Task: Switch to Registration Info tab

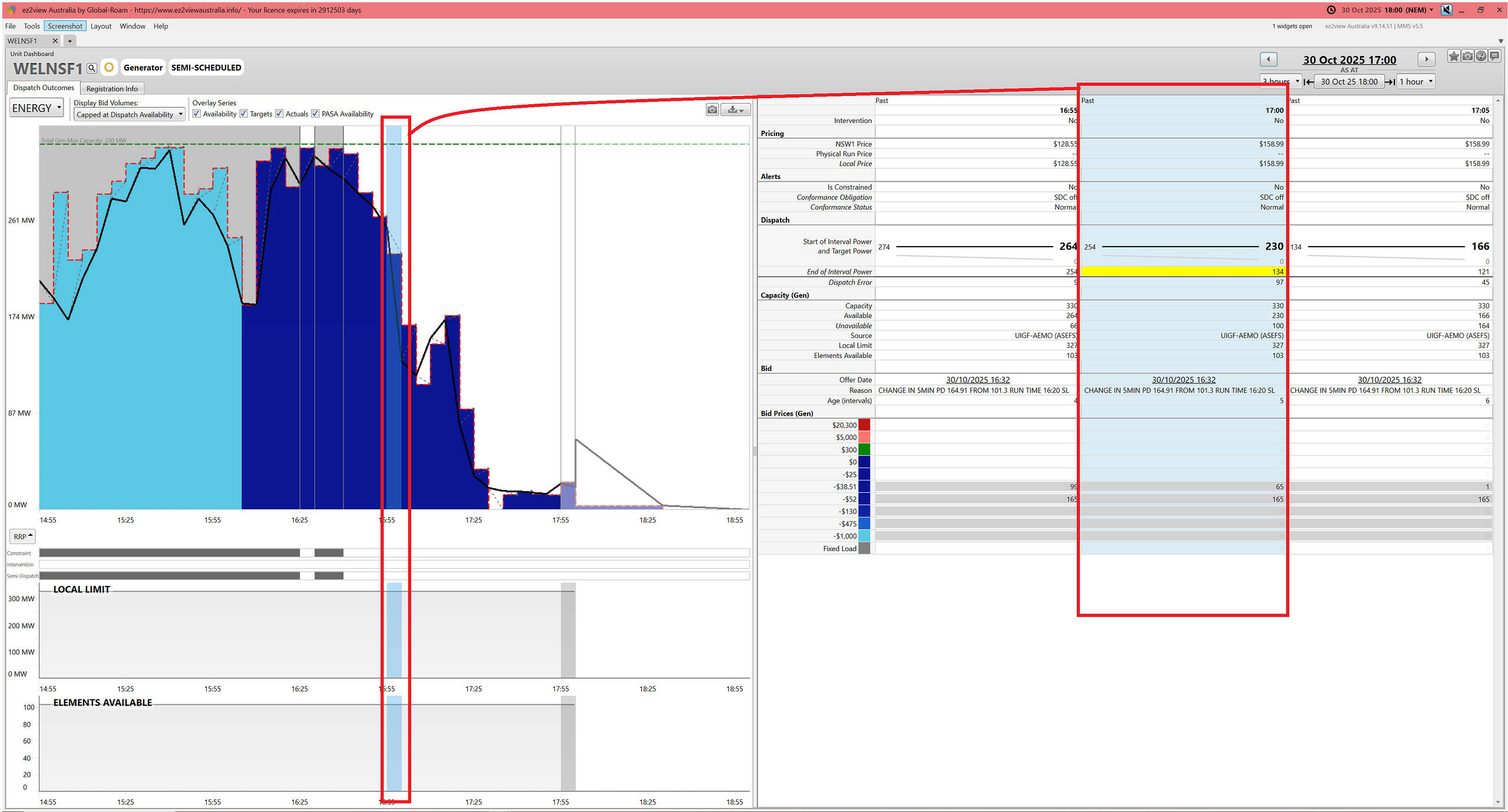Action: click(x=112, y=89)
